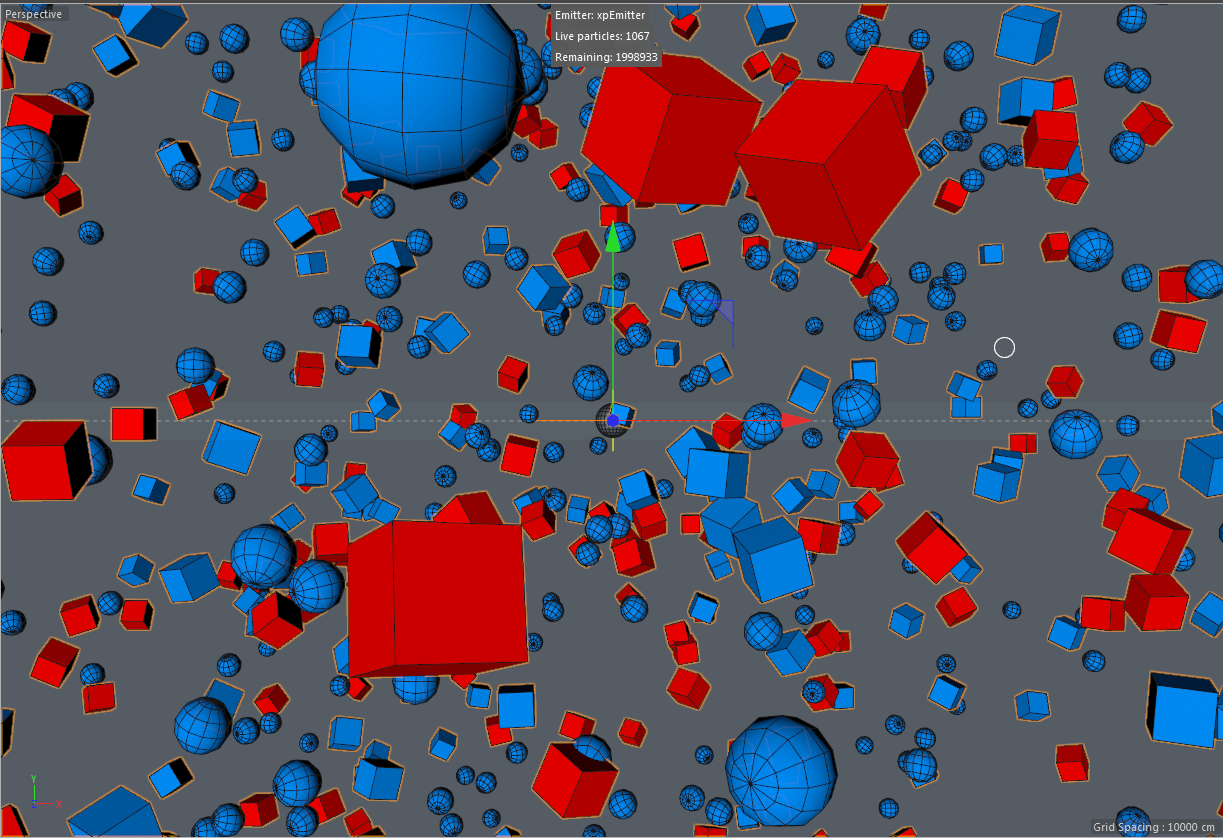1223x838 pixels.
Task: Grab the green Y-axis arrow tip
Action: (x=613, y=235)
